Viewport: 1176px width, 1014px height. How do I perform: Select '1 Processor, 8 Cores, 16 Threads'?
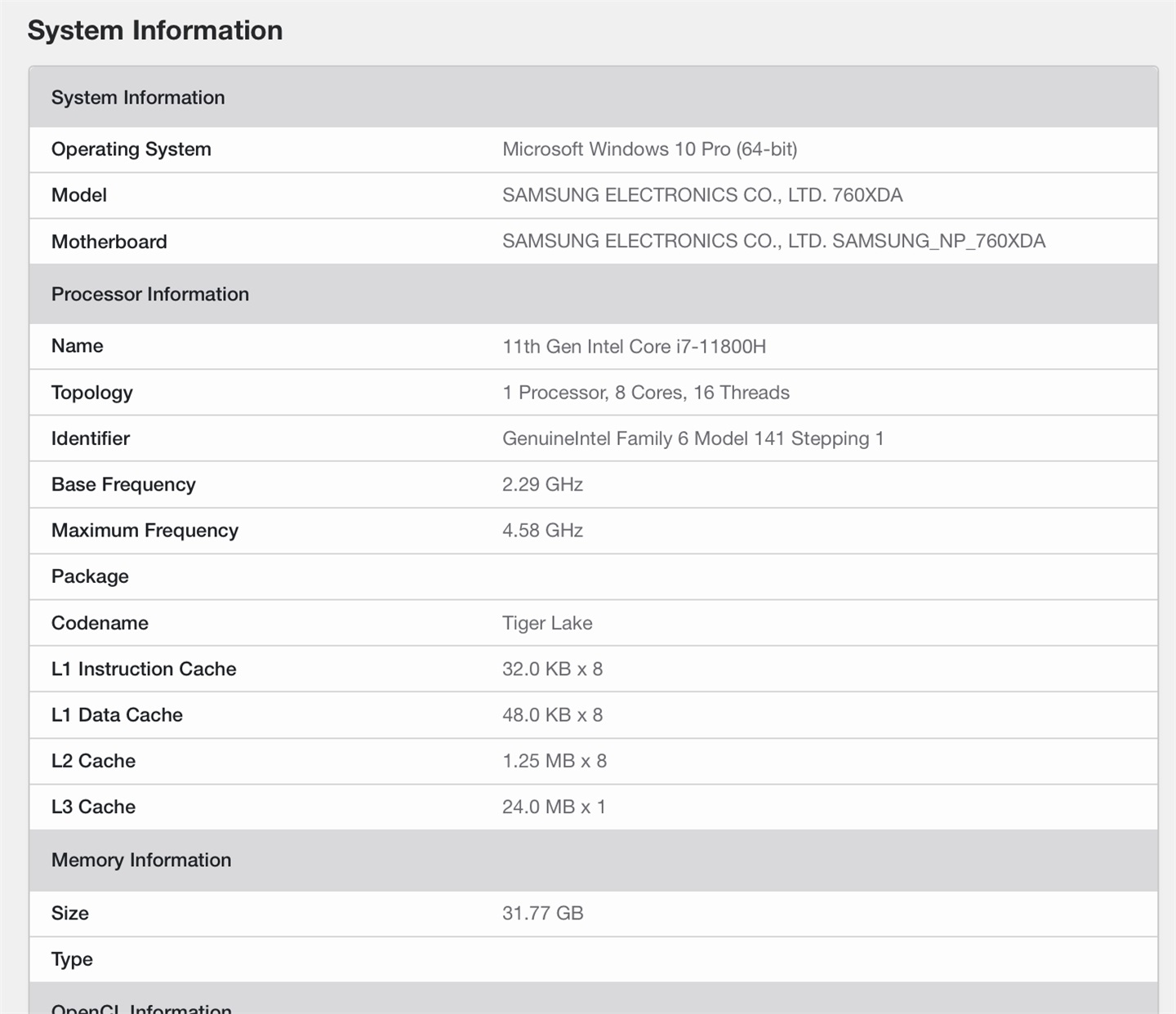pyautogui.click(x=646, y=393)
